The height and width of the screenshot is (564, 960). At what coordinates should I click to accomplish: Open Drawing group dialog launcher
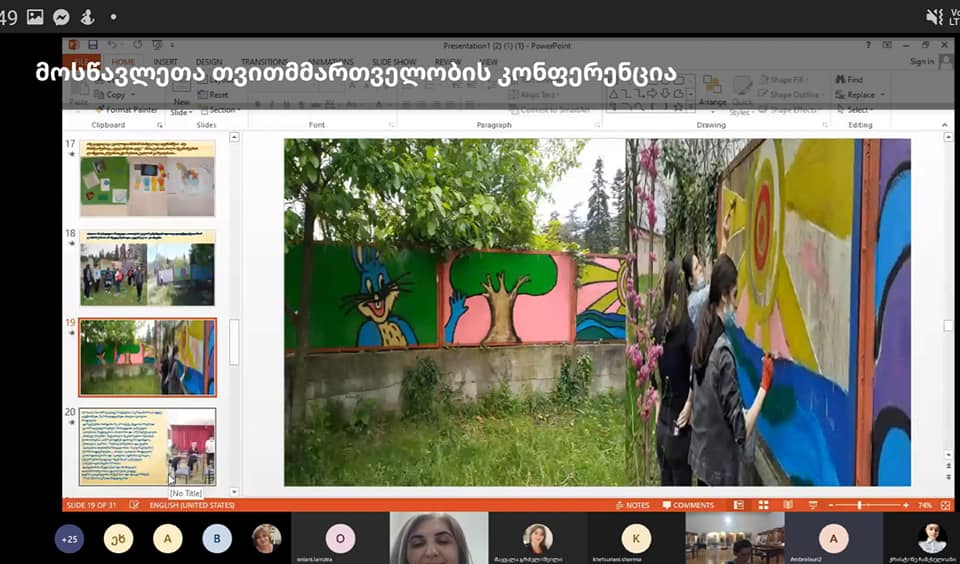pyautogui.click(x=823, y=125)
